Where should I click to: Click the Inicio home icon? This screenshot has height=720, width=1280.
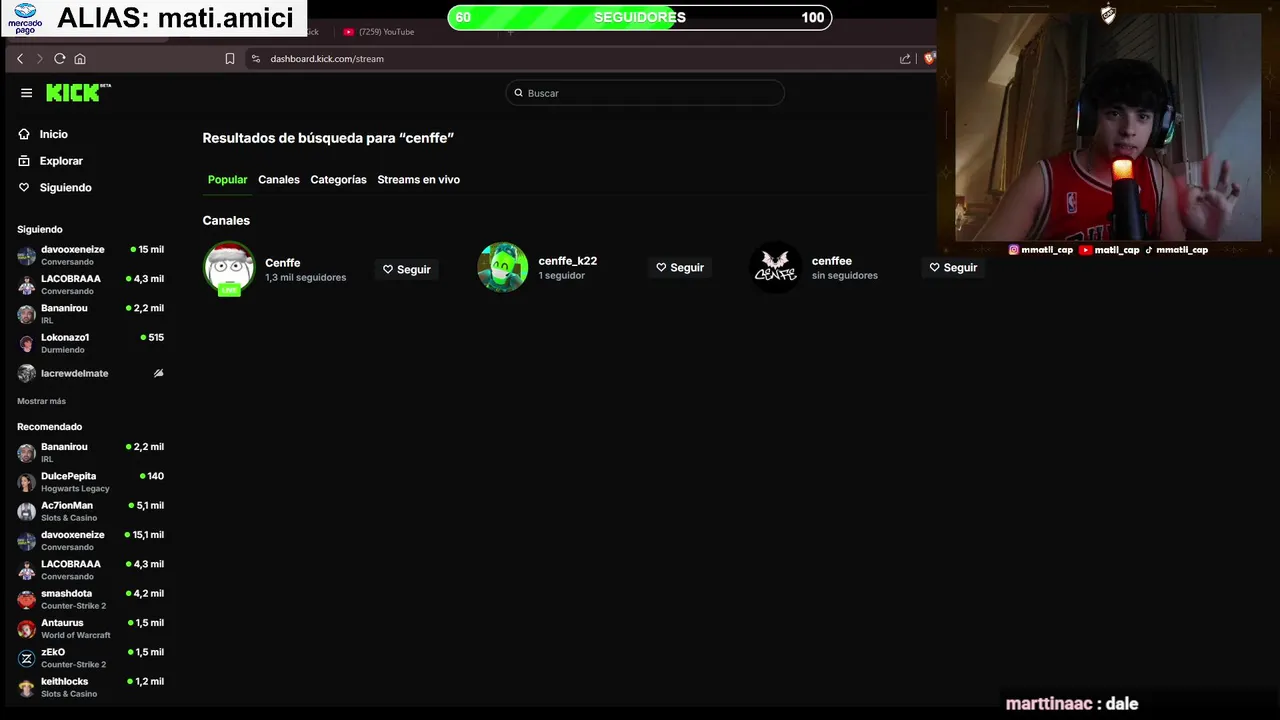point(24,134)
